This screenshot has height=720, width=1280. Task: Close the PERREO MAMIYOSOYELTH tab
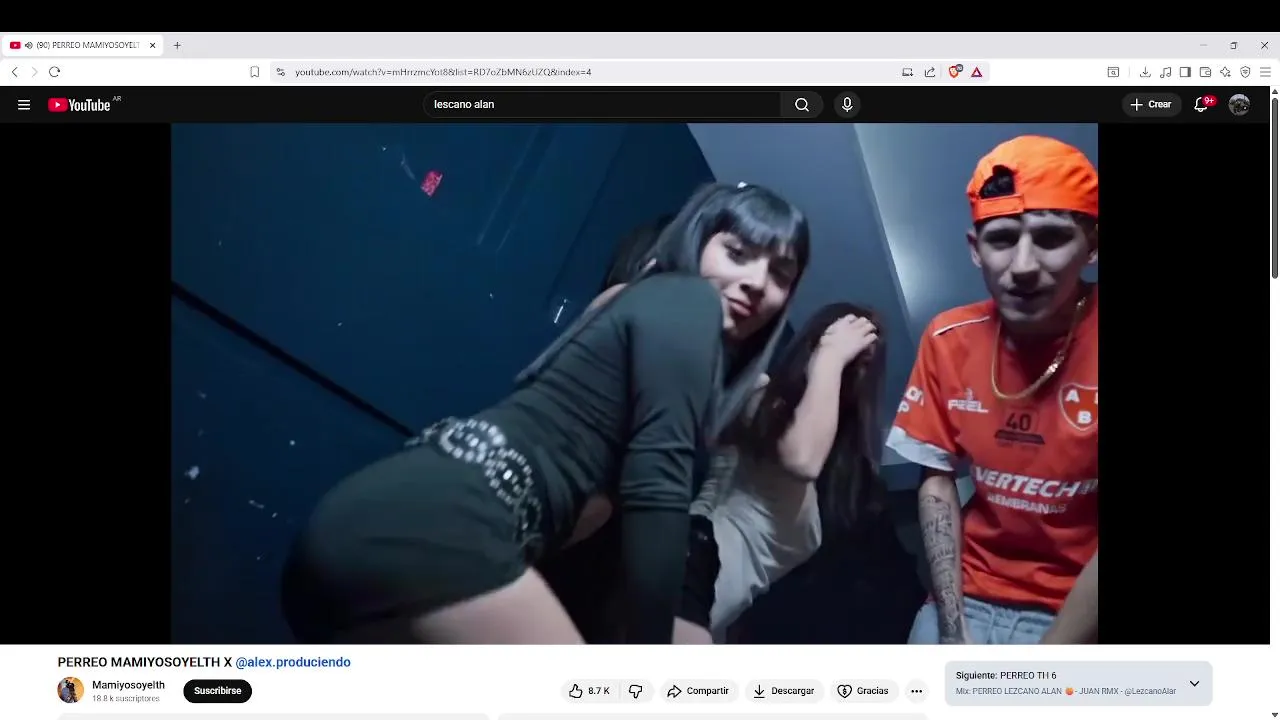(153, 45)
